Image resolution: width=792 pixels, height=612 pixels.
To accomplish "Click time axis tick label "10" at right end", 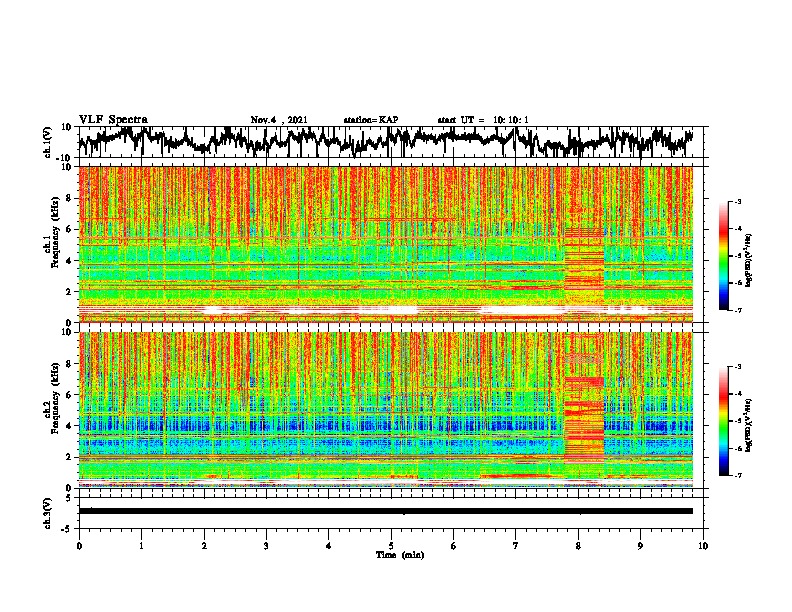I will (x=703, y=546).
